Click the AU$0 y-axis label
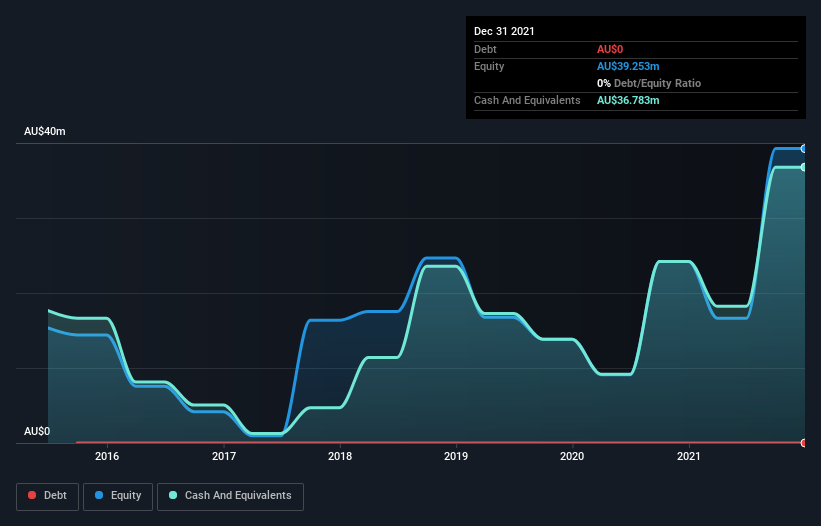 [37, 431]
